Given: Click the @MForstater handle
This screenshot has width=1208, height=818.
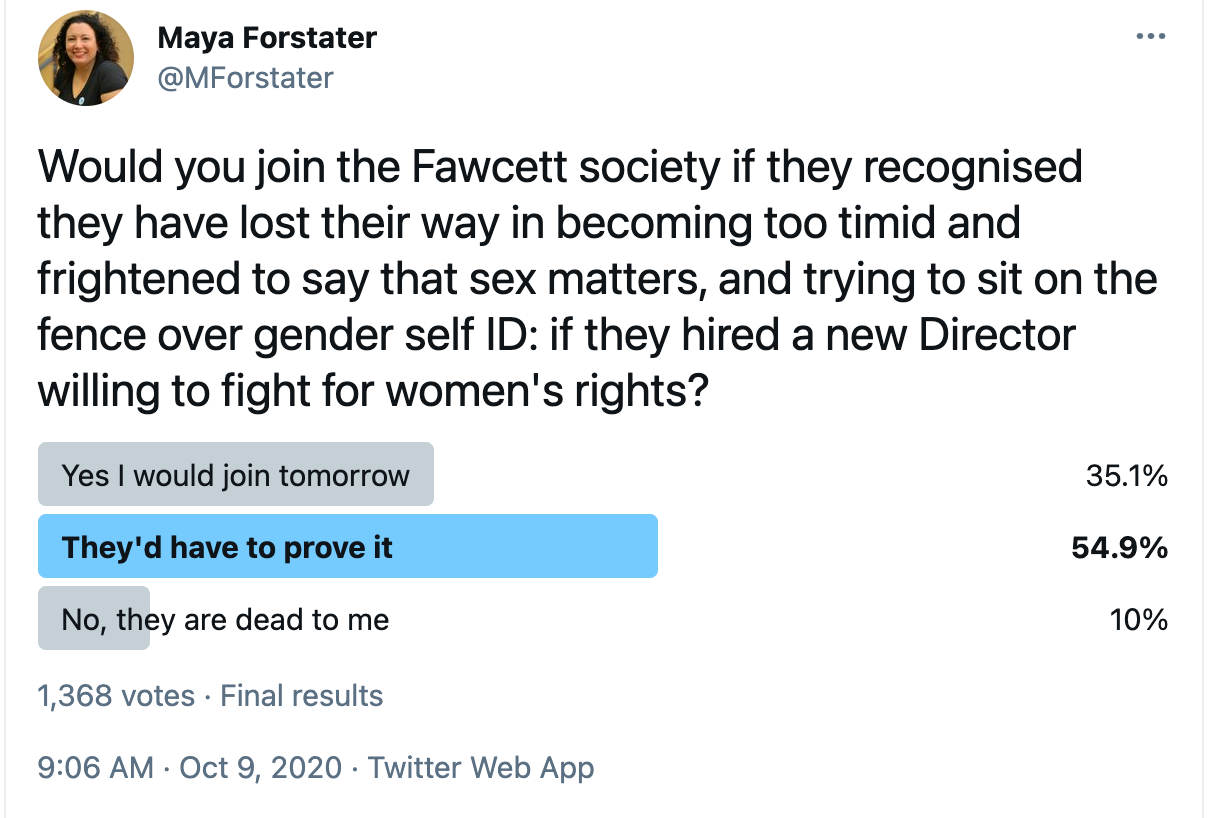Looking at the screenshot, I should coord(245,78).
